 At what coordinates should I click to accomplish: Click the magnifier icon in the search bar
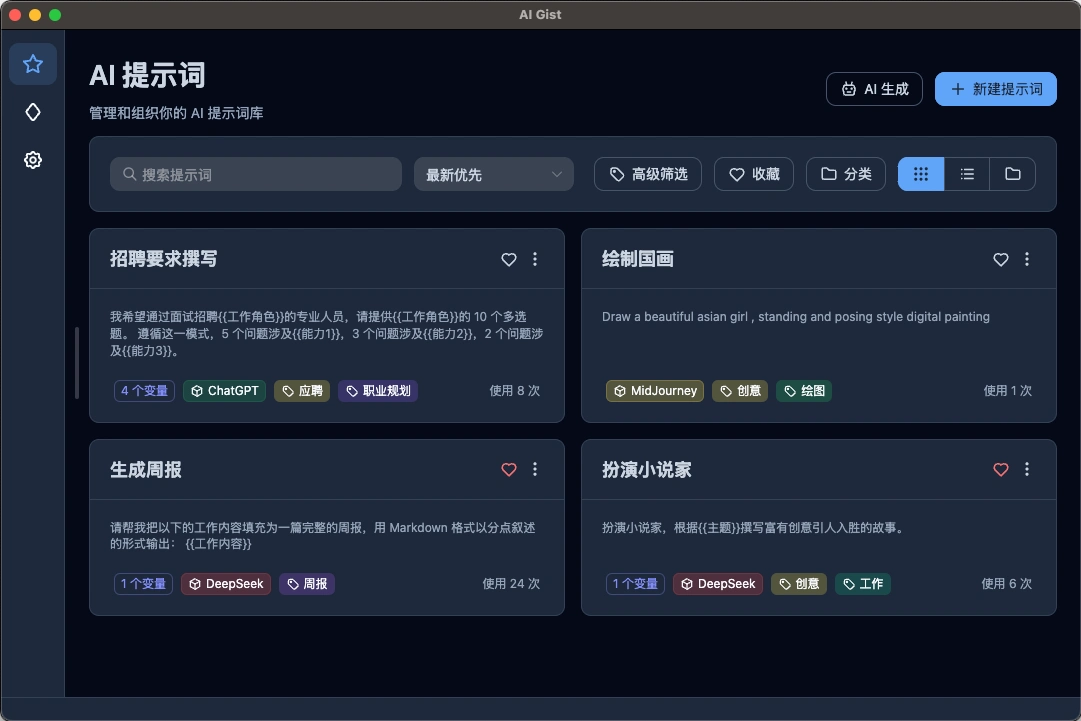coord(129,173)
